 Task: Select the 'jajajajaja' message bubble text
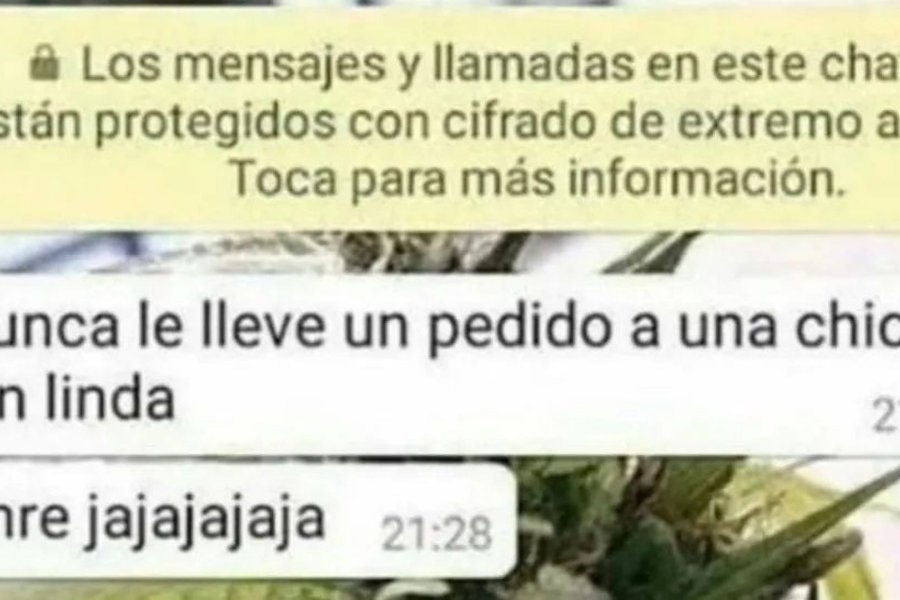coord(206,520)
